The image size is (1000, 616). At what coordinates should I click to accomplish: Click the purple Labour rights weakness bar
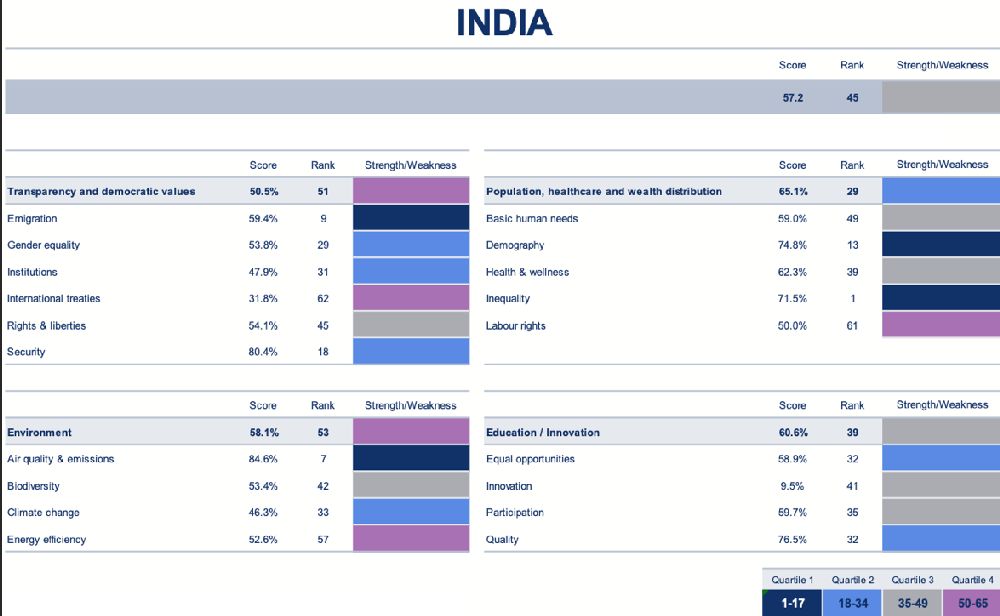940,325
